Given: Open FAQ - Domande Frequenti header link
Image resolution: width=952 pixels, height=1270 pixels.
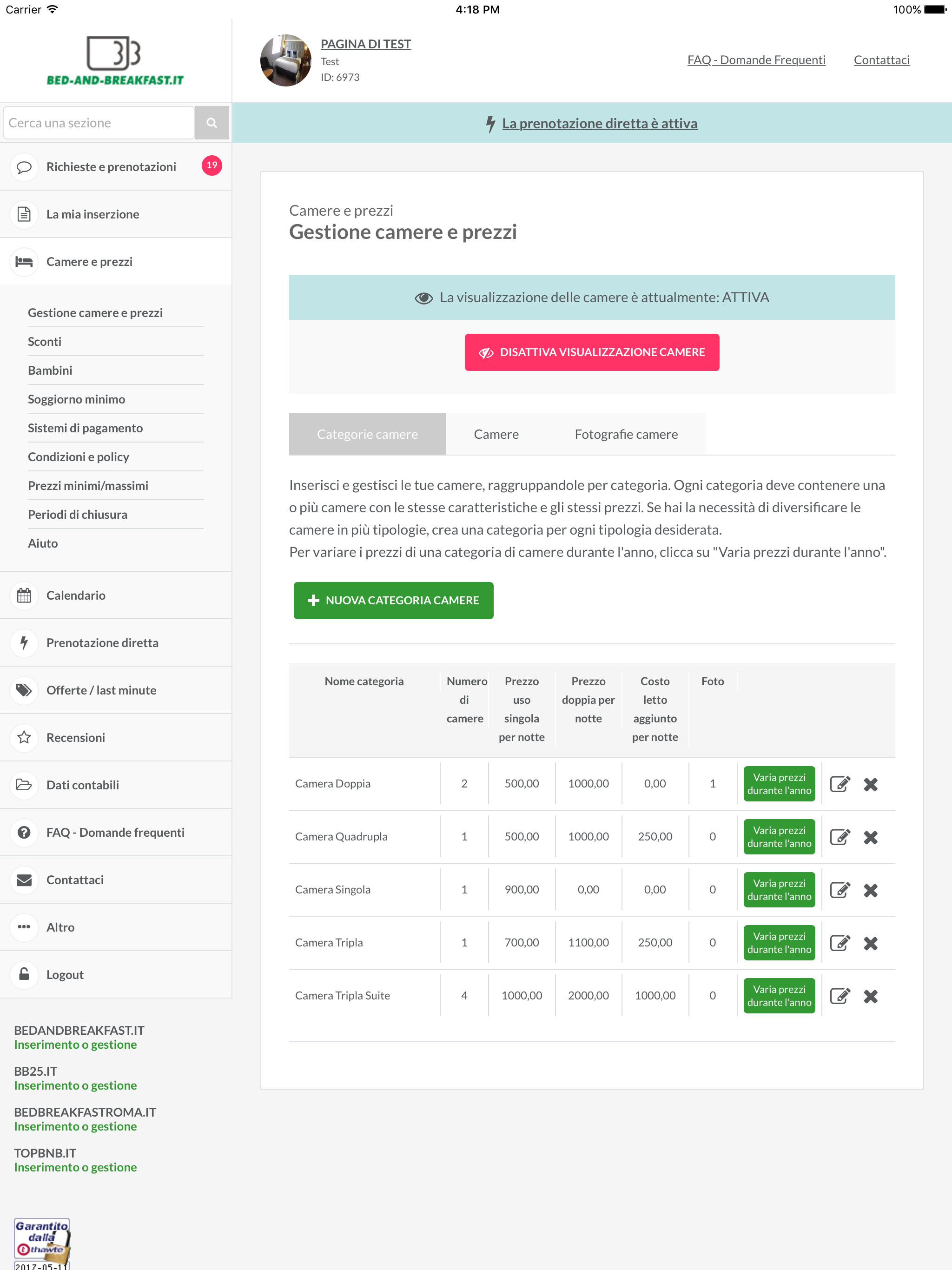Looking at the screenshot, I should (756, 60).
